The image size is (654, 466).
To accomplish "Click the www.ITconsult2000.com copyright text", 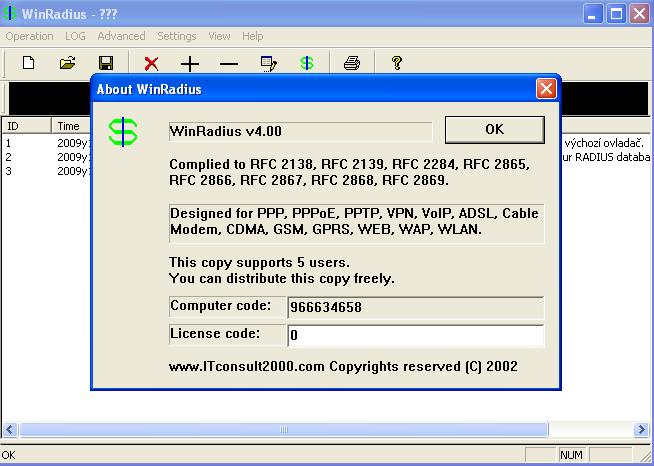I will point(343,366).
